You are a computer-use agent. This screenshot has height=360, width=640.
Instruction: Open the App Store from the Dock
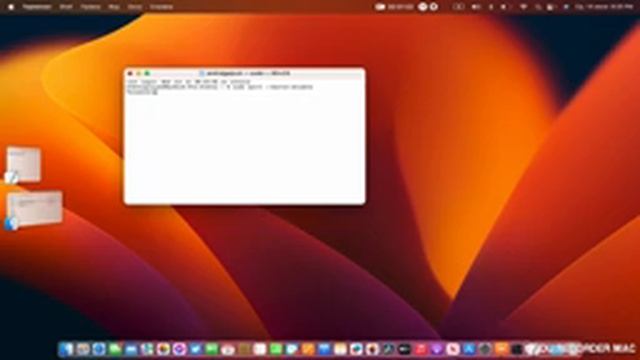click(x=469, y=349)
